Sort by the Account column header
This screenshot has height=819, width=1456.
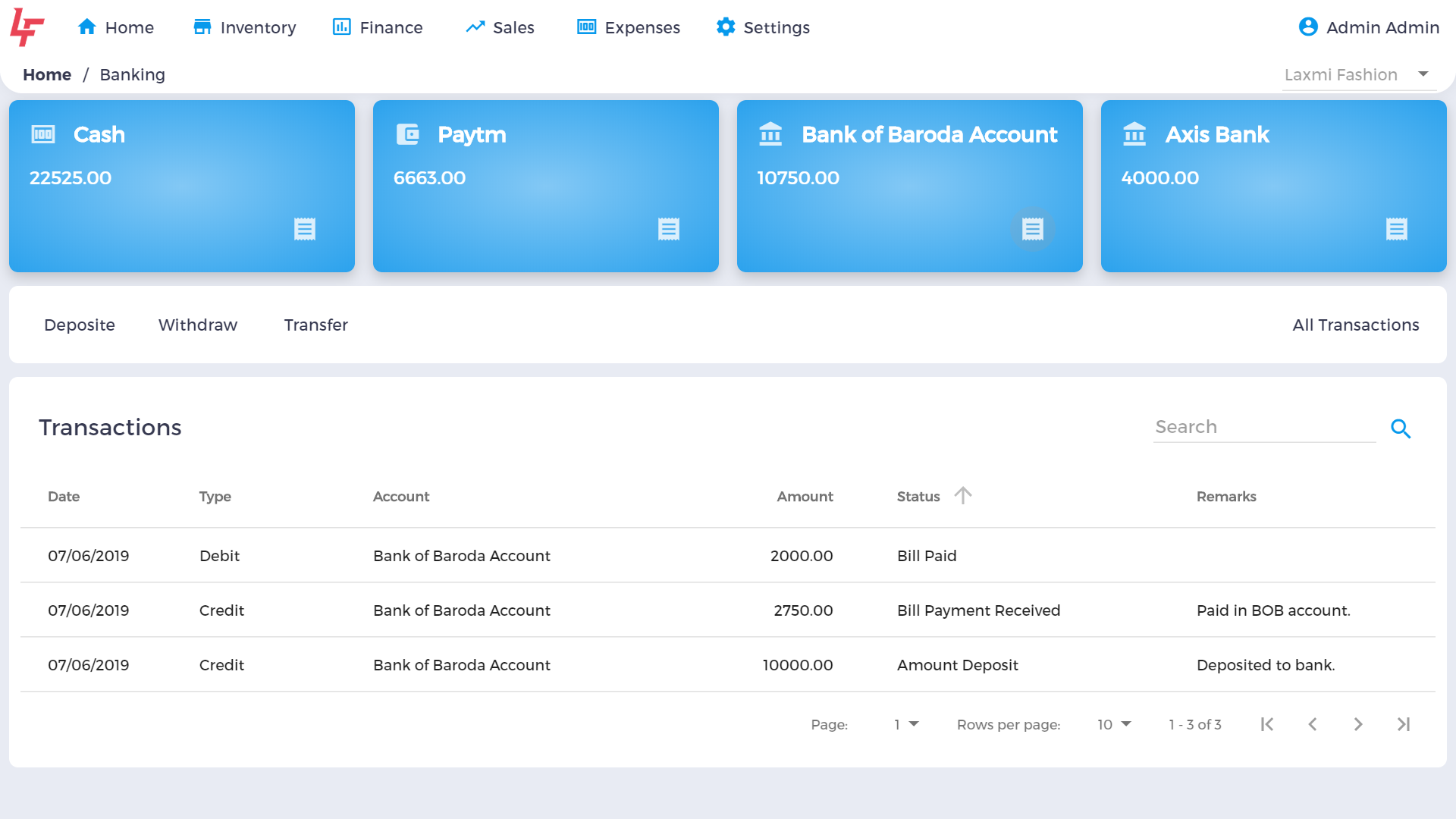(x=401, y=497)
